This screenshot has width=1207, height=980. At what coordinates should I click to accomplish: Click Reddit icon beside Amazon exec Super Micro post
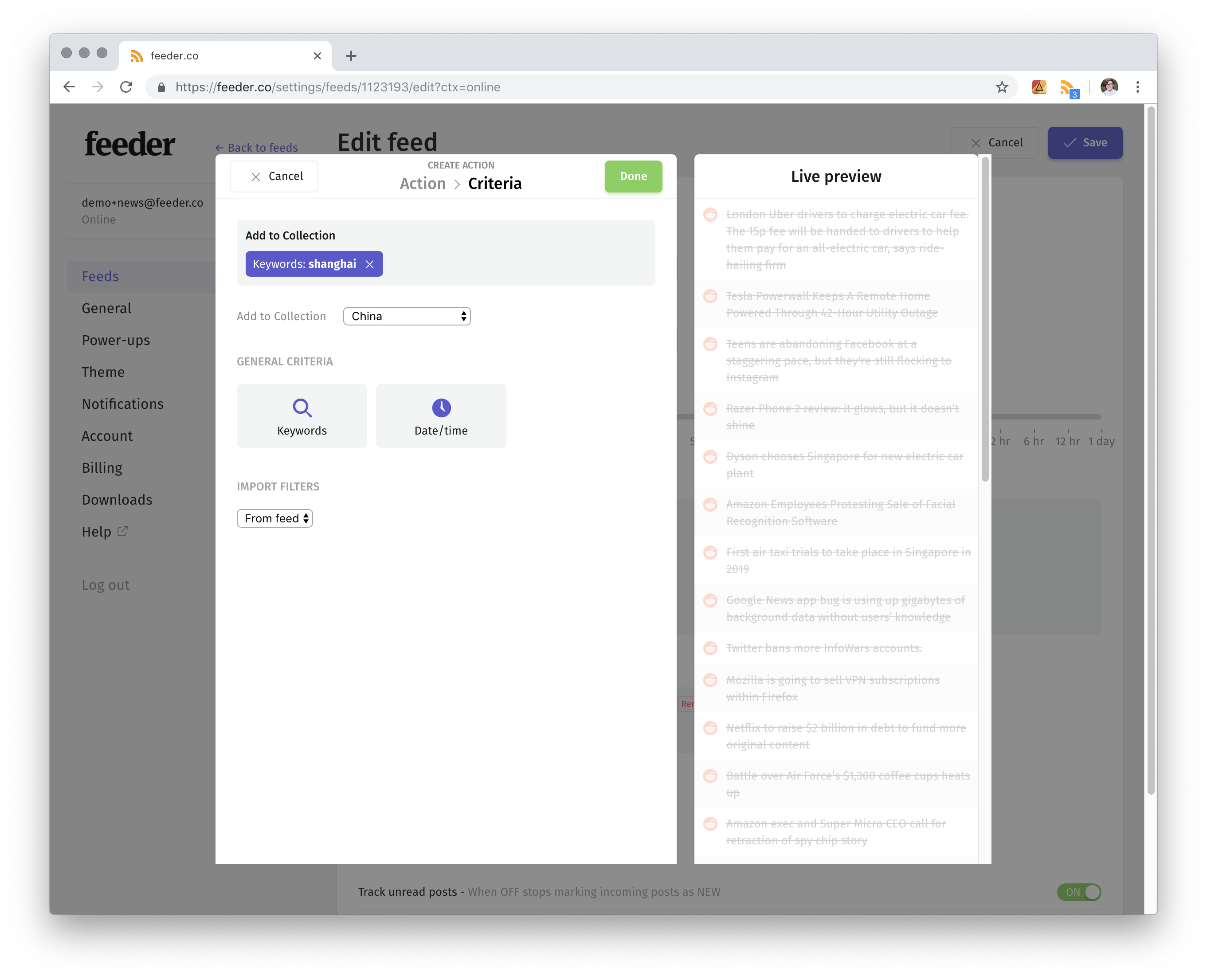click(x=710, y=824)
